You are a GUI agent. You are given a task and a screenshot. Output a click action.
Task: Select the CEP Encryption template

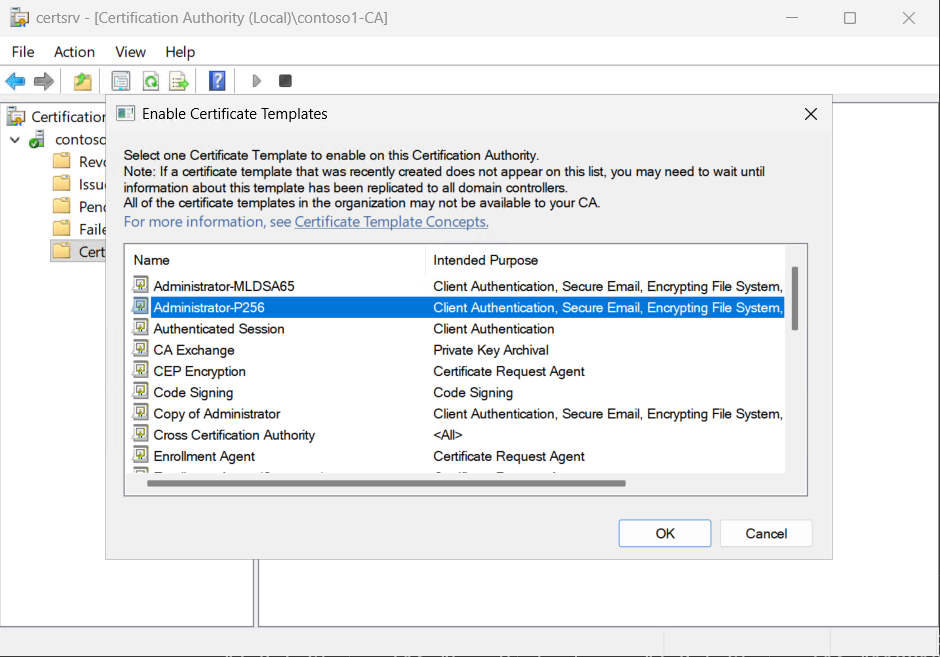200,371
